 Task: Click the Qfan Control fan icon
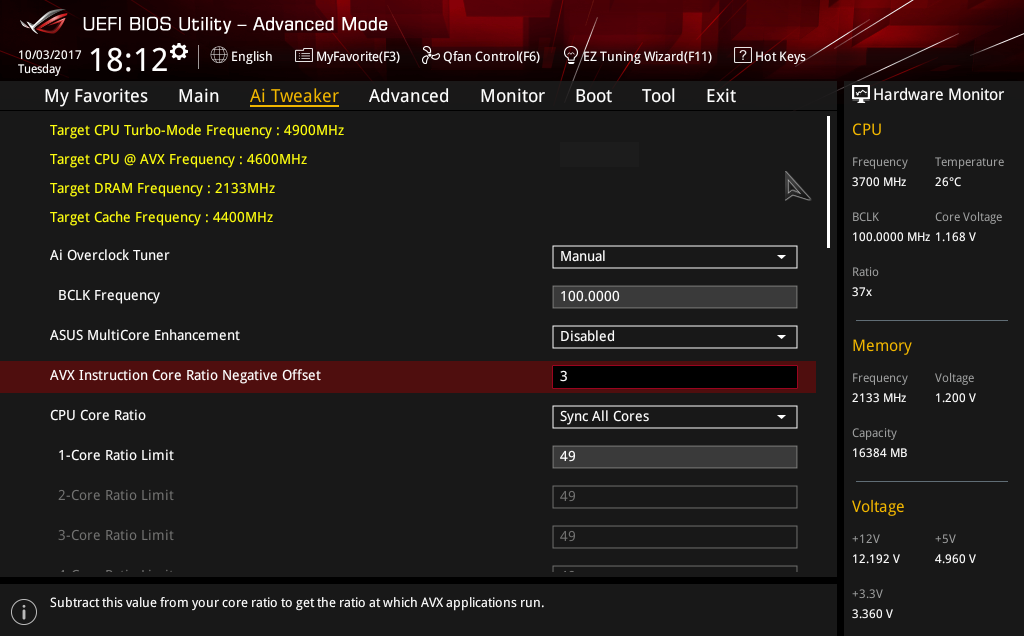click(x=430, y=56)
